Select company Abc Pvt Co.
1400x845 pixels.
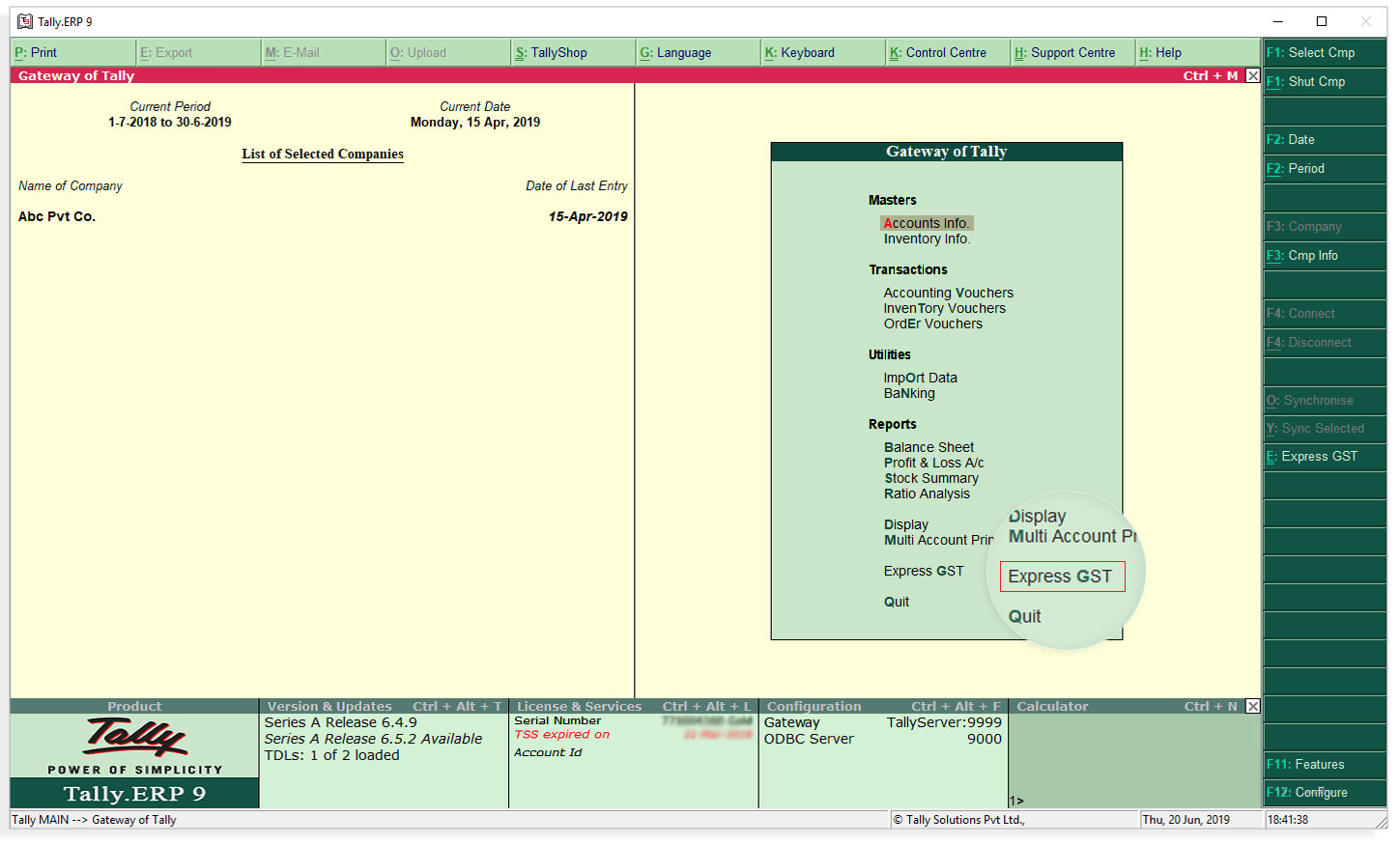click(57, 216)
